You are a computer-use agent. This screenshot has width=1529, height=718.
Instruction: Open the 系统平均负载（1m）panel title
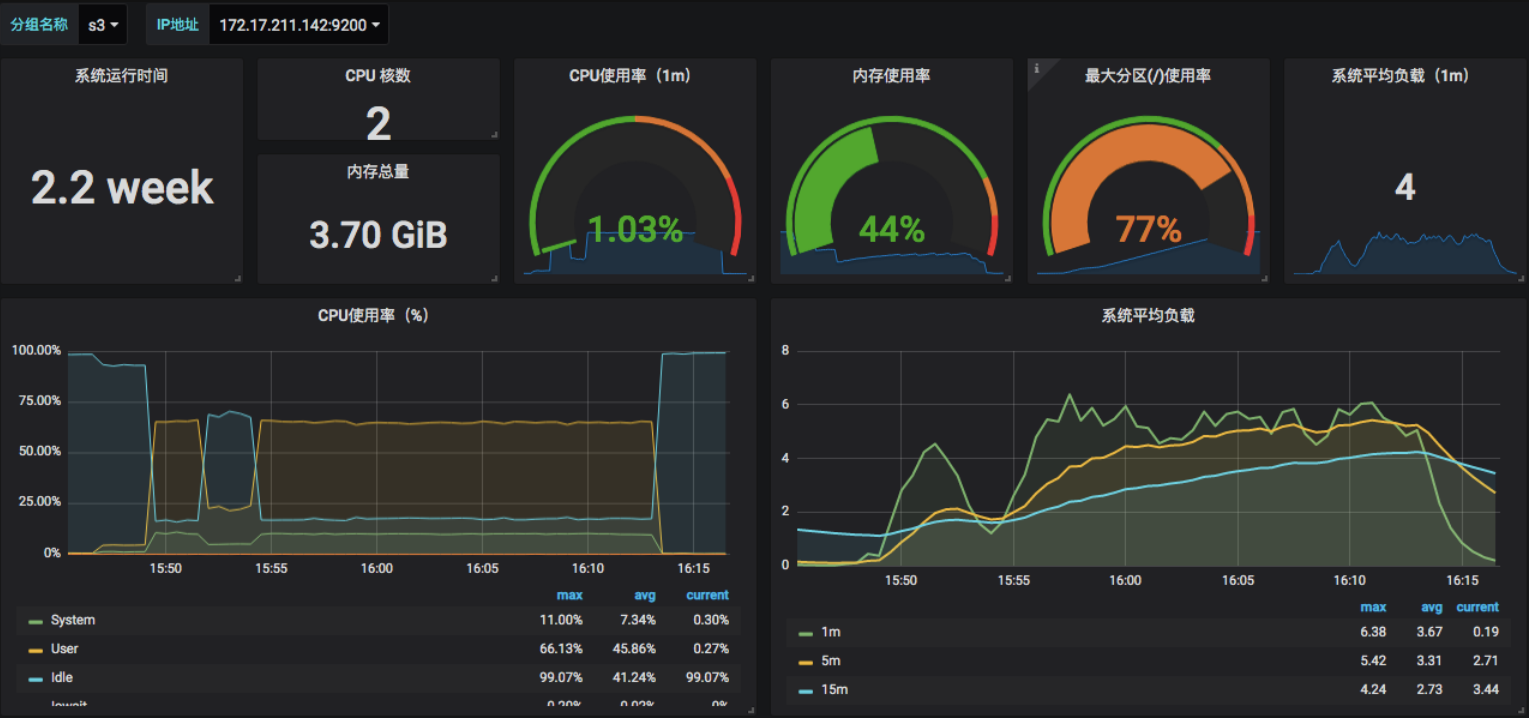pyautogui.click(x=1405, y=76)
